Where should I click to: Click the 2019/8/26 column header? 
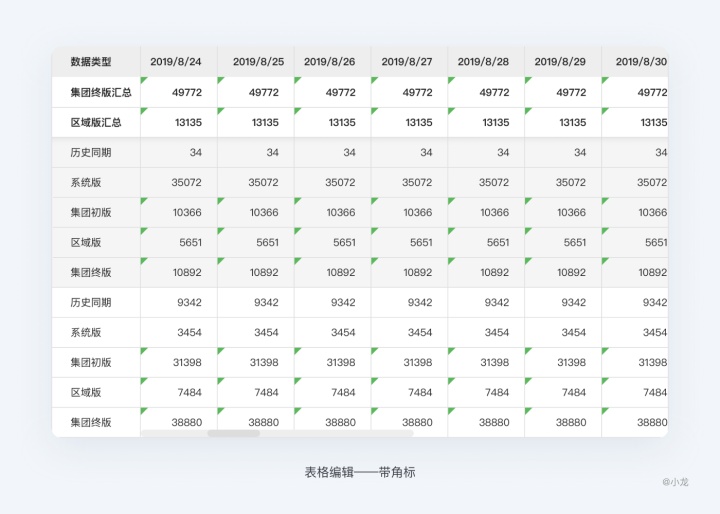[x=330, y=62]
